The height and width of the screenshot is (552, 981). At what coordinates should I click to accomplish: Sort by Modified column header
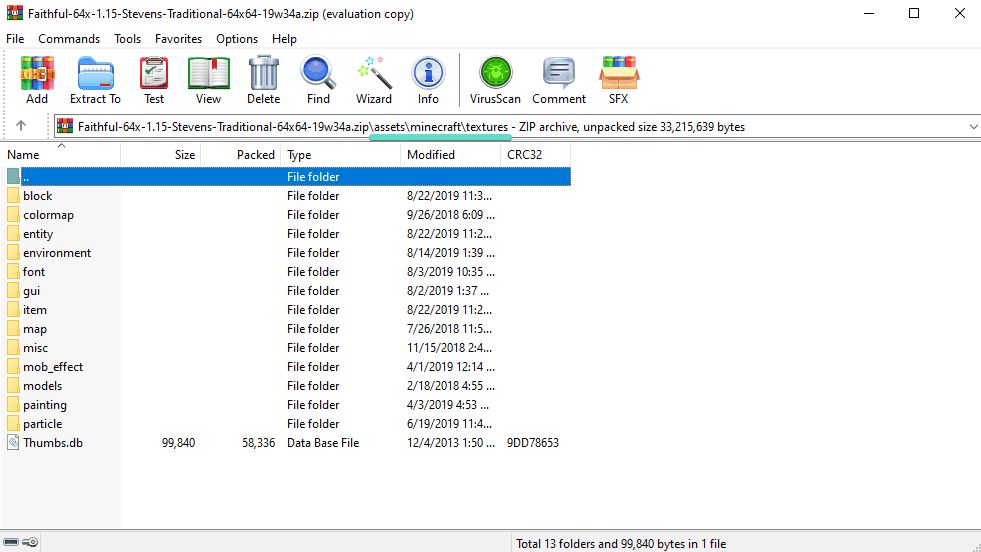(x=450, y=155)
